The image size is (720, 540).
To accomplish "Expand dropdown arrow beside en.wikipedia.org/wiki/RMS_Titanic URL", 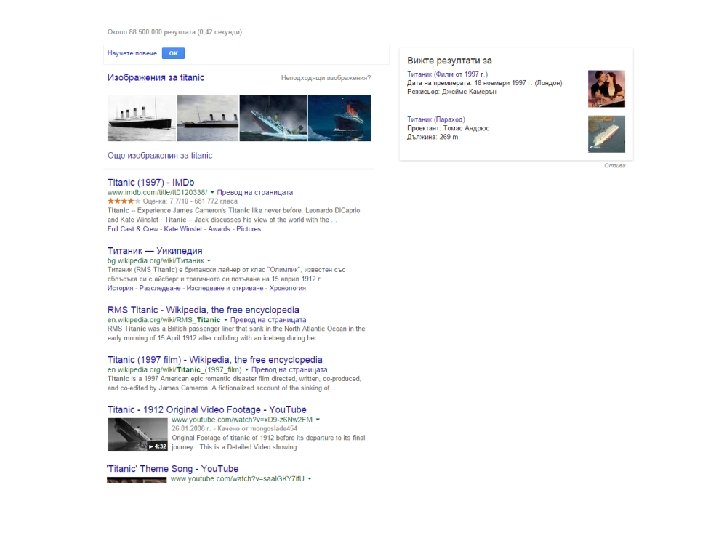I will pos(226,320).
